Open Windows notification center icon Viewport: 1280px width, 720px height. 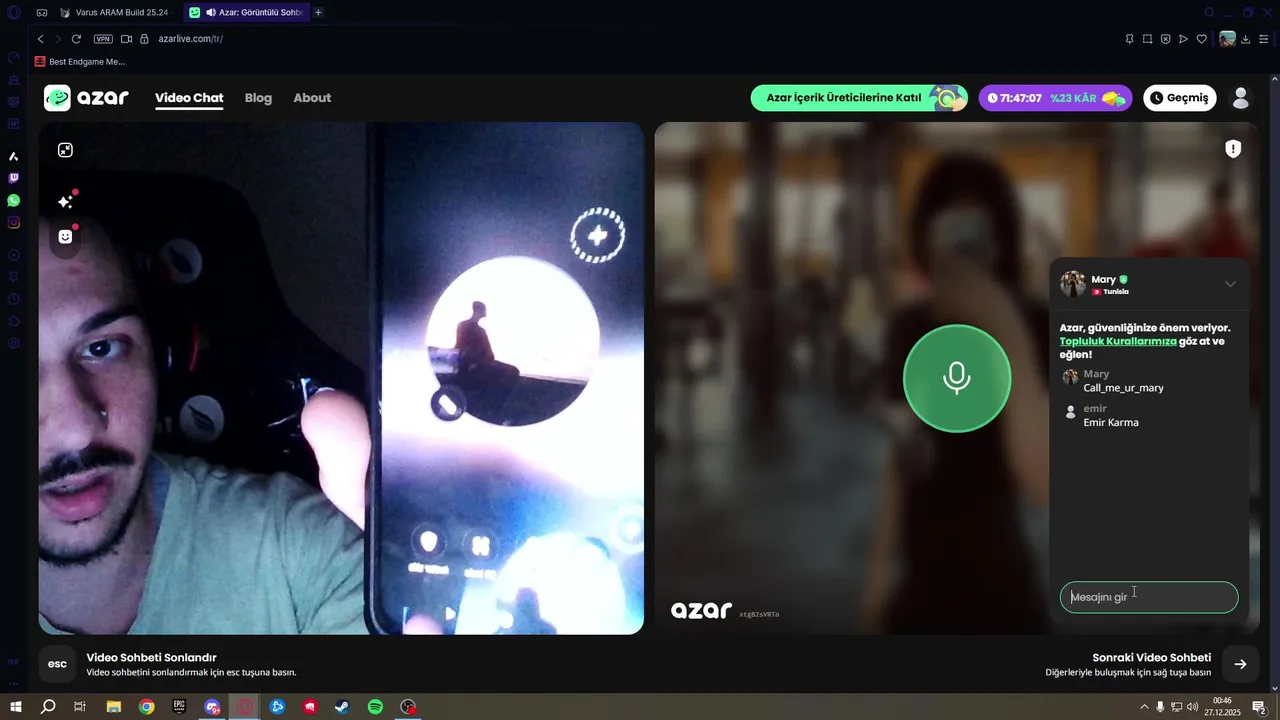coord(1260,707)
